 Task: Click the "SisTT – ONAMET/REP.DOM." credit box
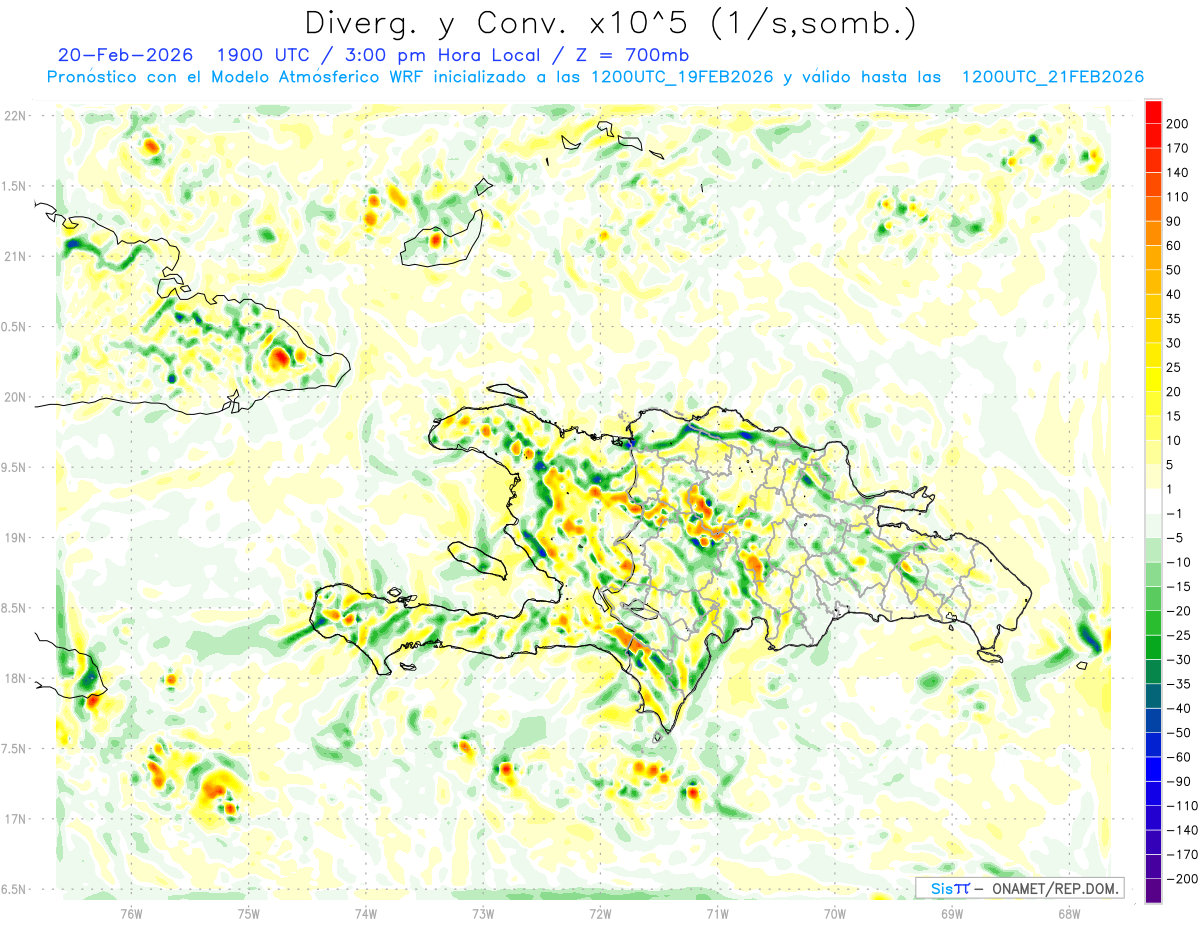click(x=1020, y=888)
